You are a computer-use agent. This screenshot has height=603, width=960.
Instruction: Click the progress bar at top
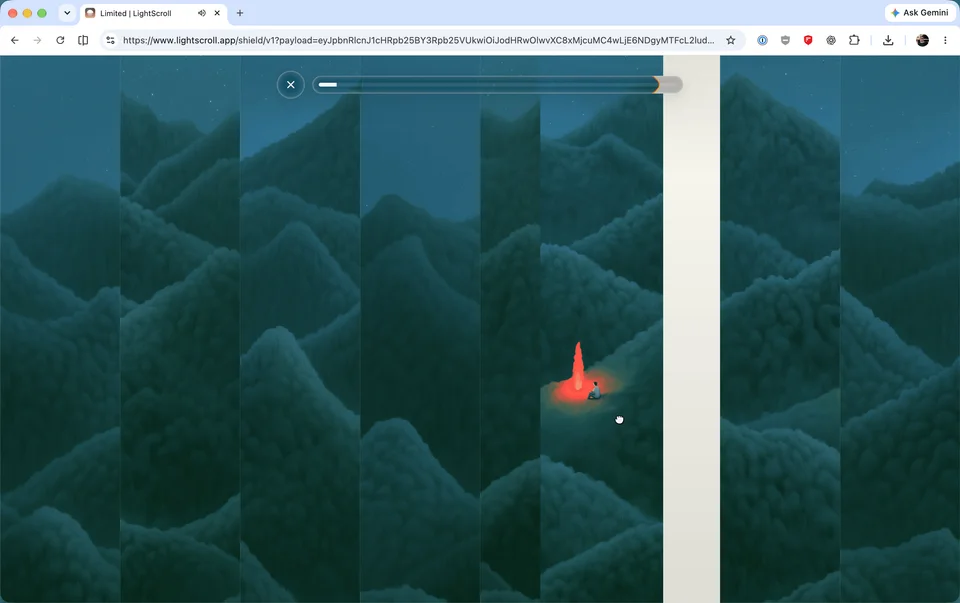[497, 84]
